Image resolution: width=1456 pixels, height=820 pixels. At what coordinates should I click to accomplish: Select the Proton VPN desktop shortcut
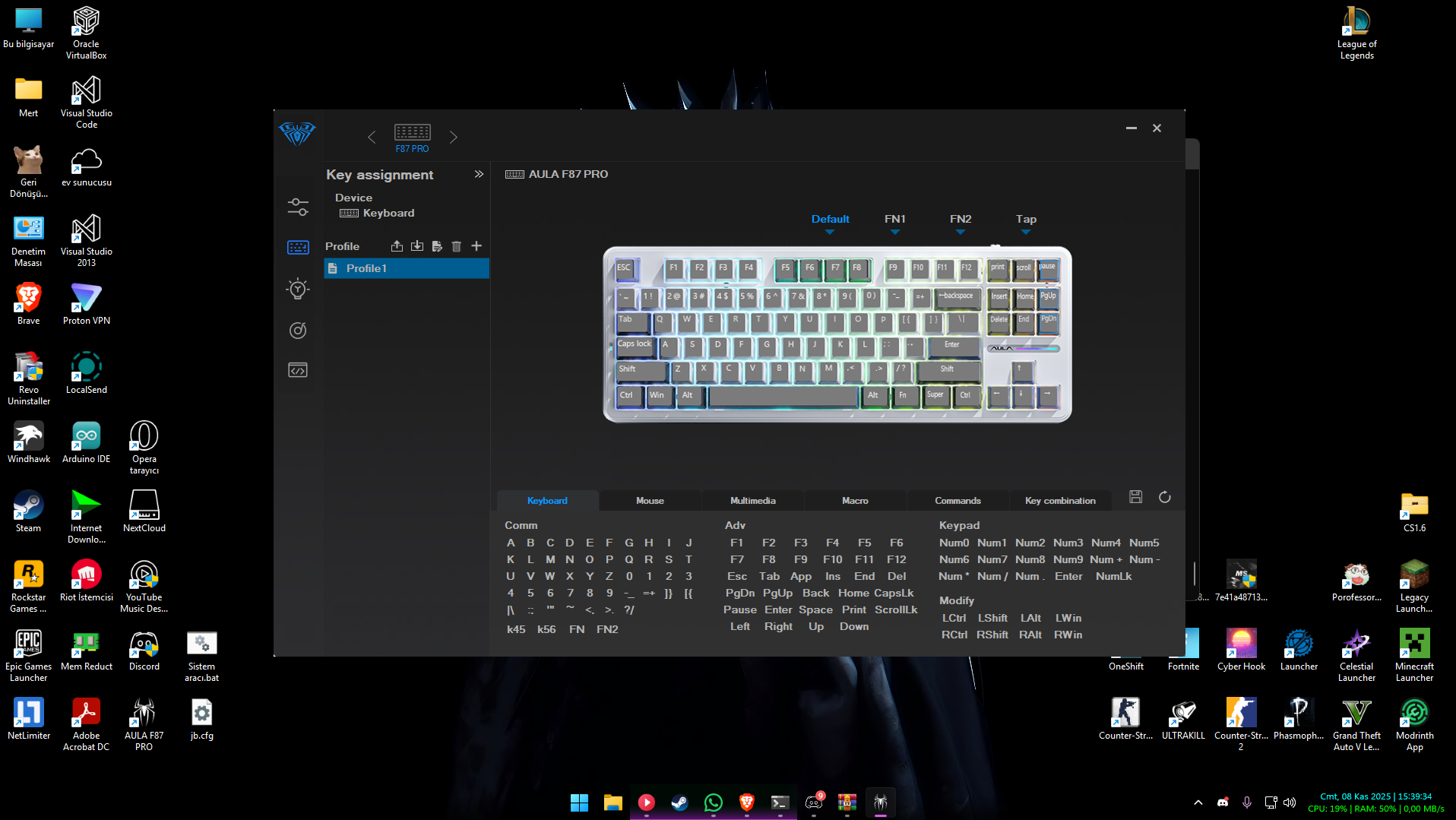pyautogui.click(x=86, y=304)
